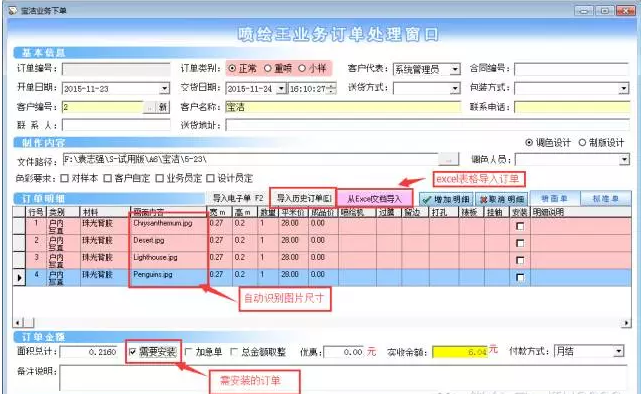The height and width of the screenshot is (394, 641).
Task: Select the Desert.jpg cell
Action: tap(169, 243)
